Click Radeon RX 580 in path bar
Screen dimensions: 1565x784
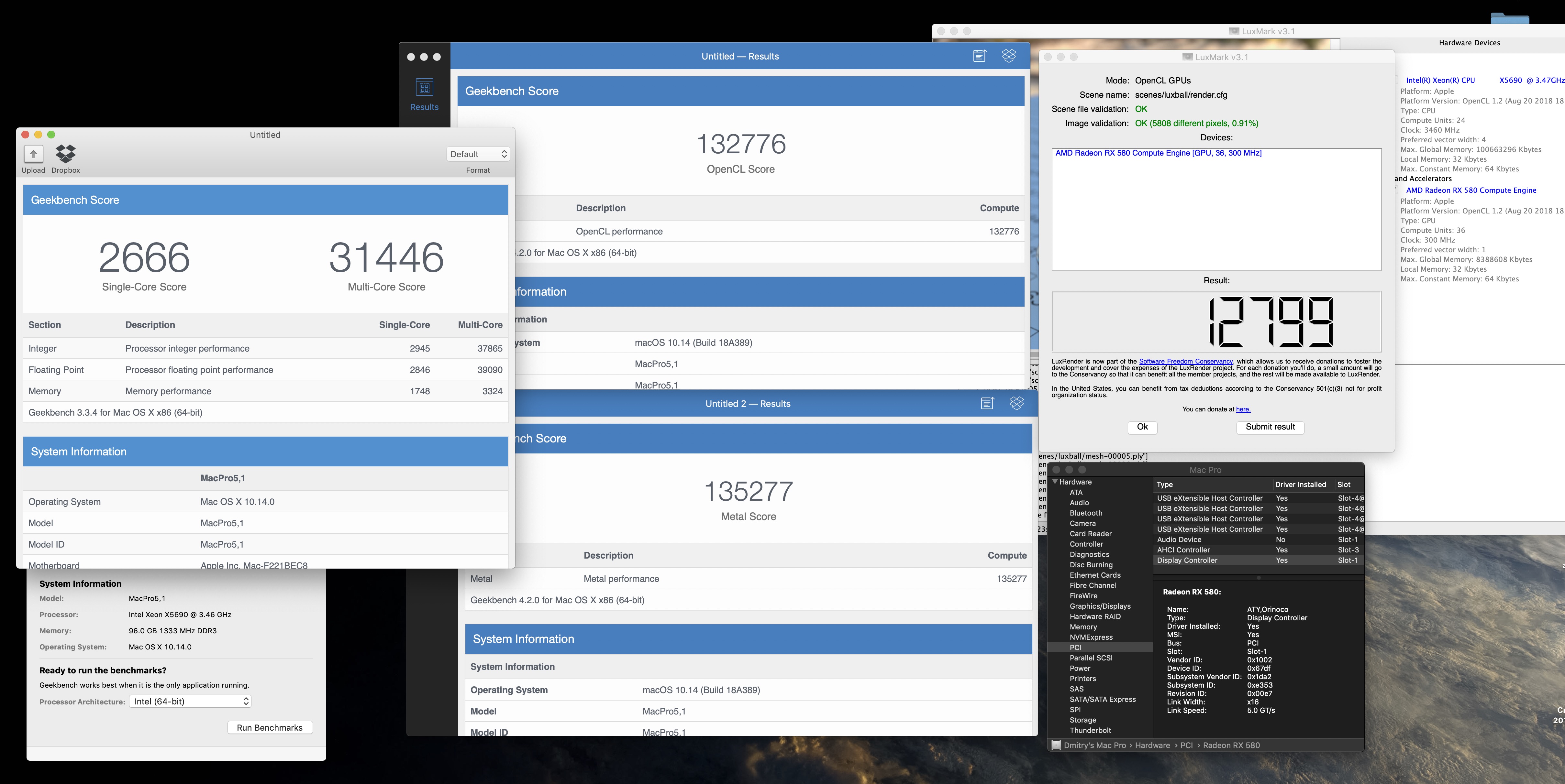[x=1231, y=745]
